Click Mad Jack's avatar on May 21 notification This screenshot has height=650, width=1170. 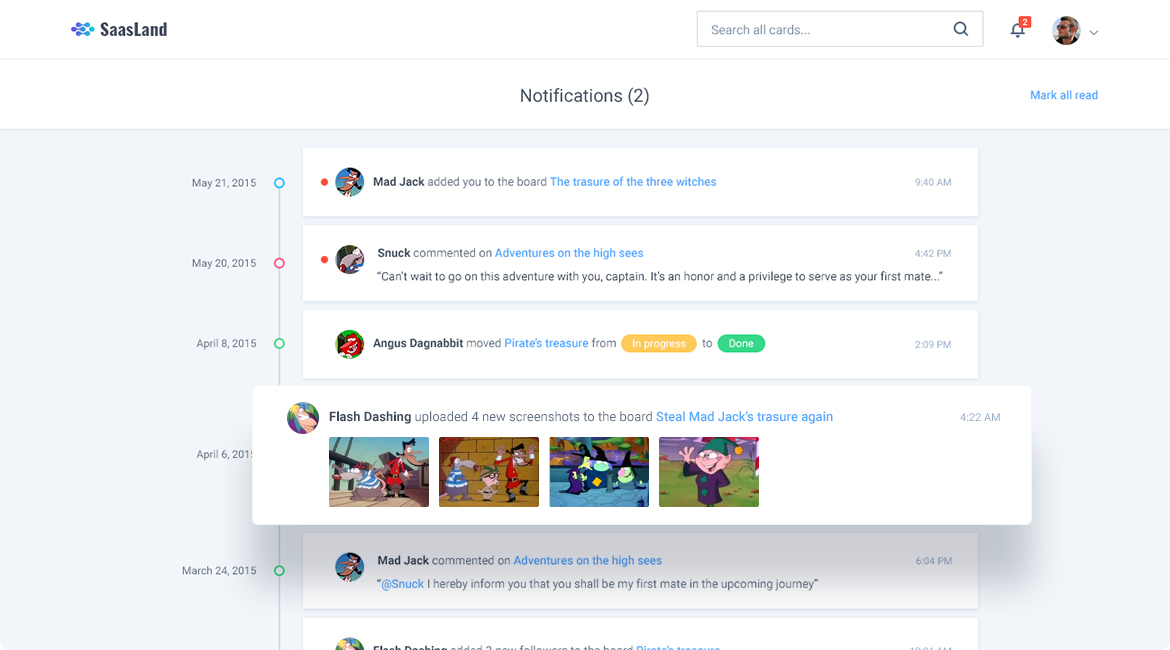pos(349,182)
